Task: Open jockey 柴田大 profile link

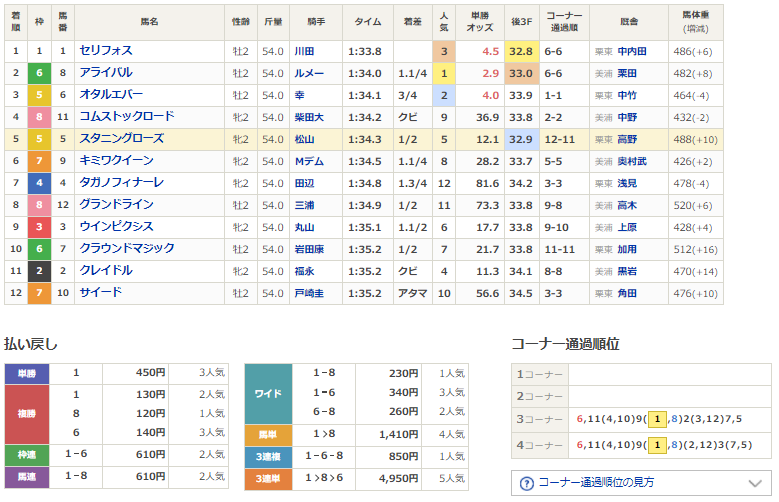Action: pos(309,117)
